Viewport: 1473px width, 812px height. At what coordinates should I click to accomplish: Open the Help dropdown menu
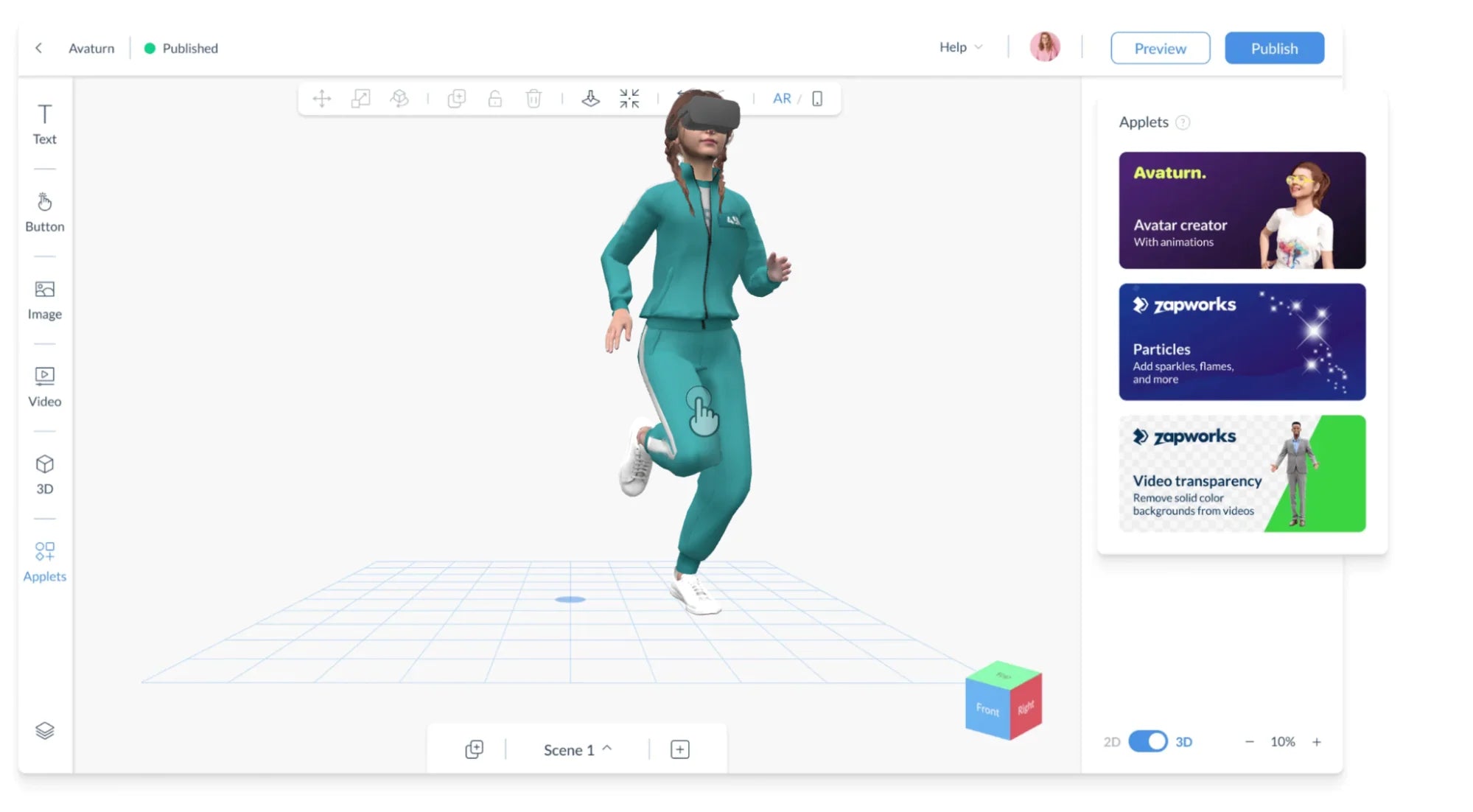(x=960, y=47)
